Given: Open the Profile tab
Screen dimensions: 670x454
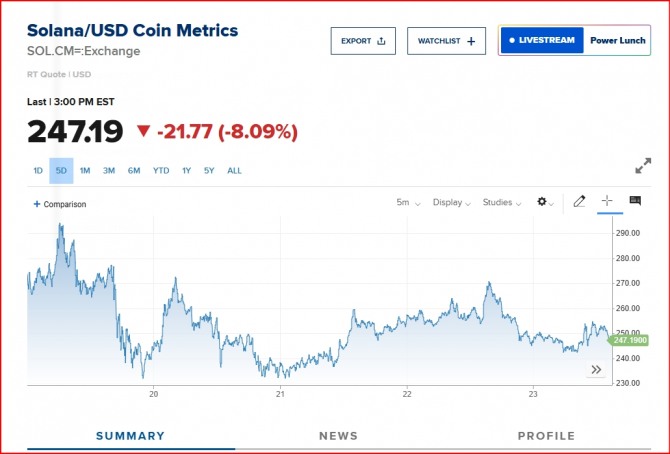Looking at the screenshot, I should 546,436.
